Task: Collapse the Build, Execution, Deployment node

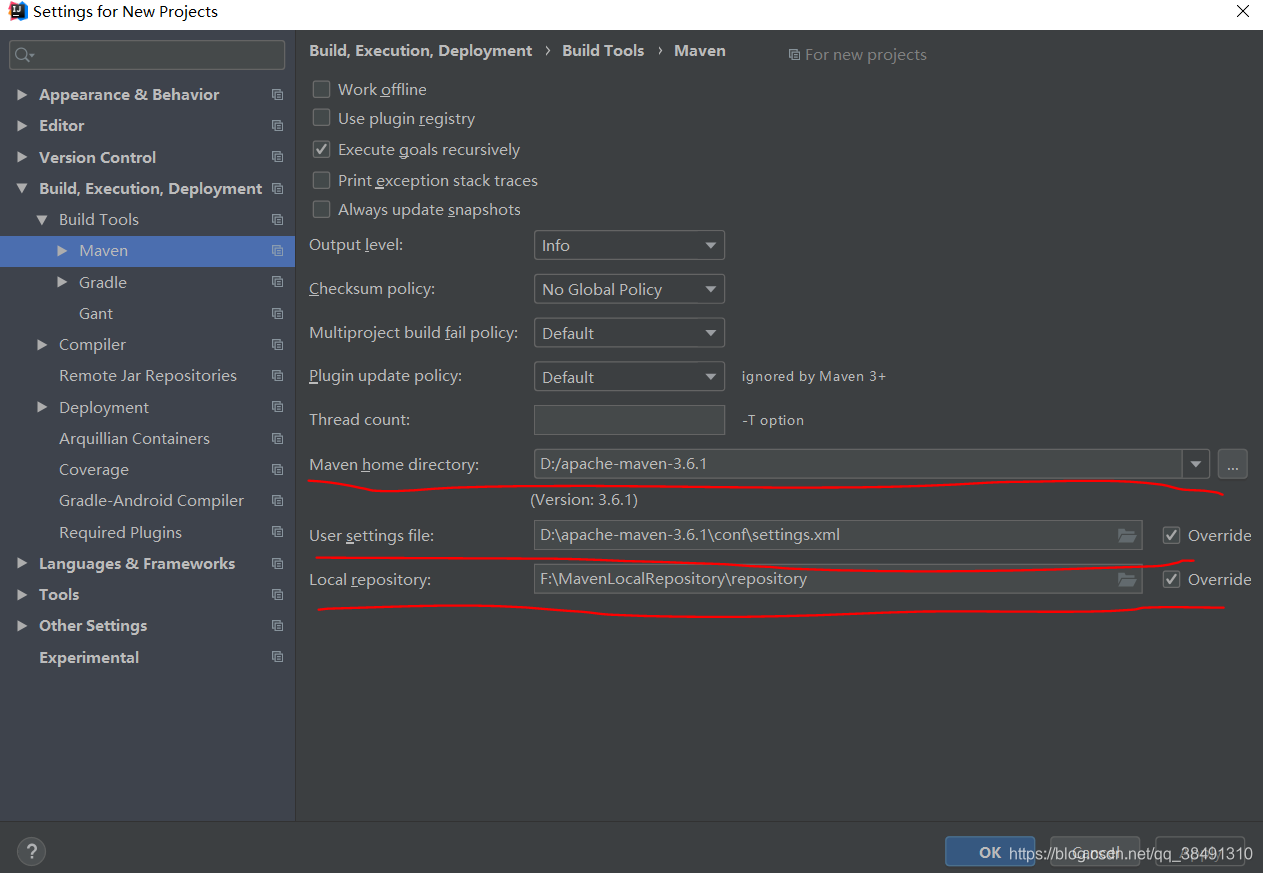Action: [x=22, y=189]
